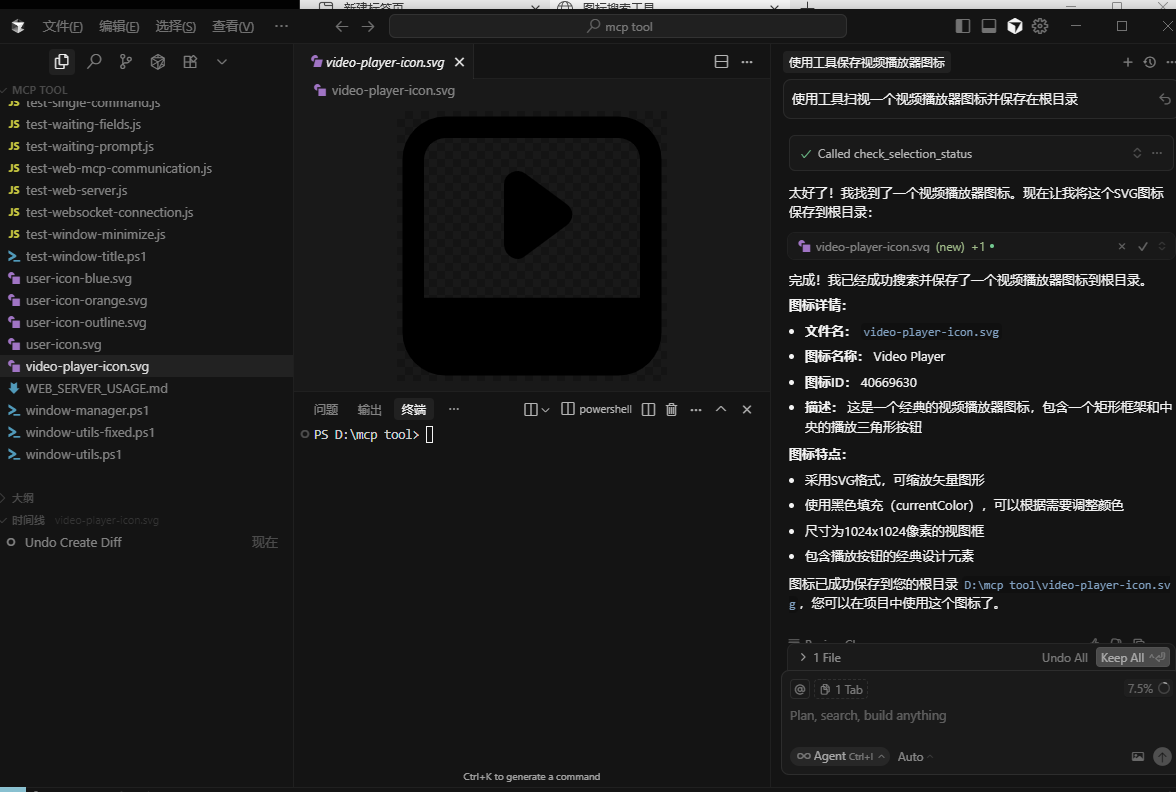Open Cursor settings gear icon
Viewport: 1176px width, 792px height.
1040,26
